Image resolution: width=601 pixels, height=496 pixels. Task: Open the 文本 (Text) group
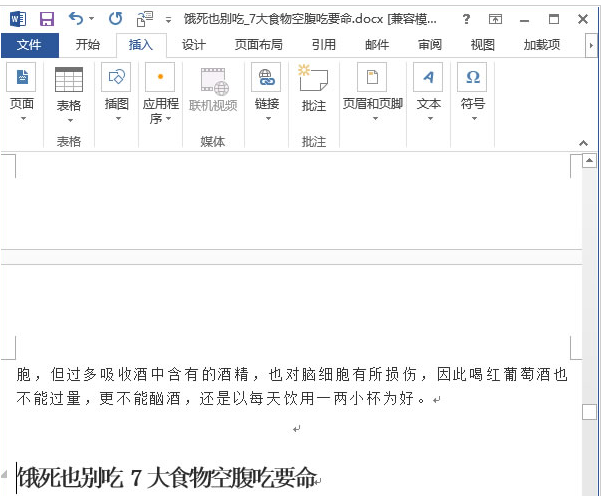click(x=428, y=92)
